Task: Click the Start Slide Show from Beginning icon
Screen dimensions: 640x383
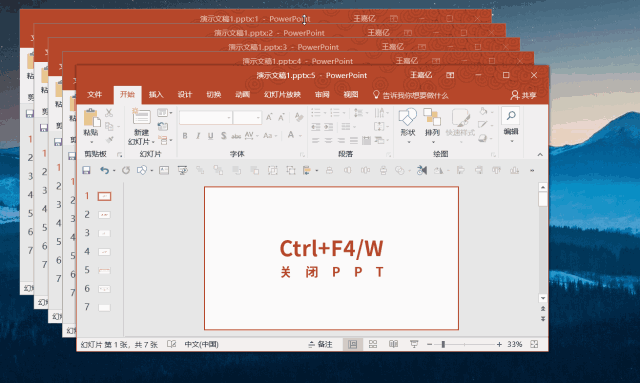Action: (x=182, y=170)
